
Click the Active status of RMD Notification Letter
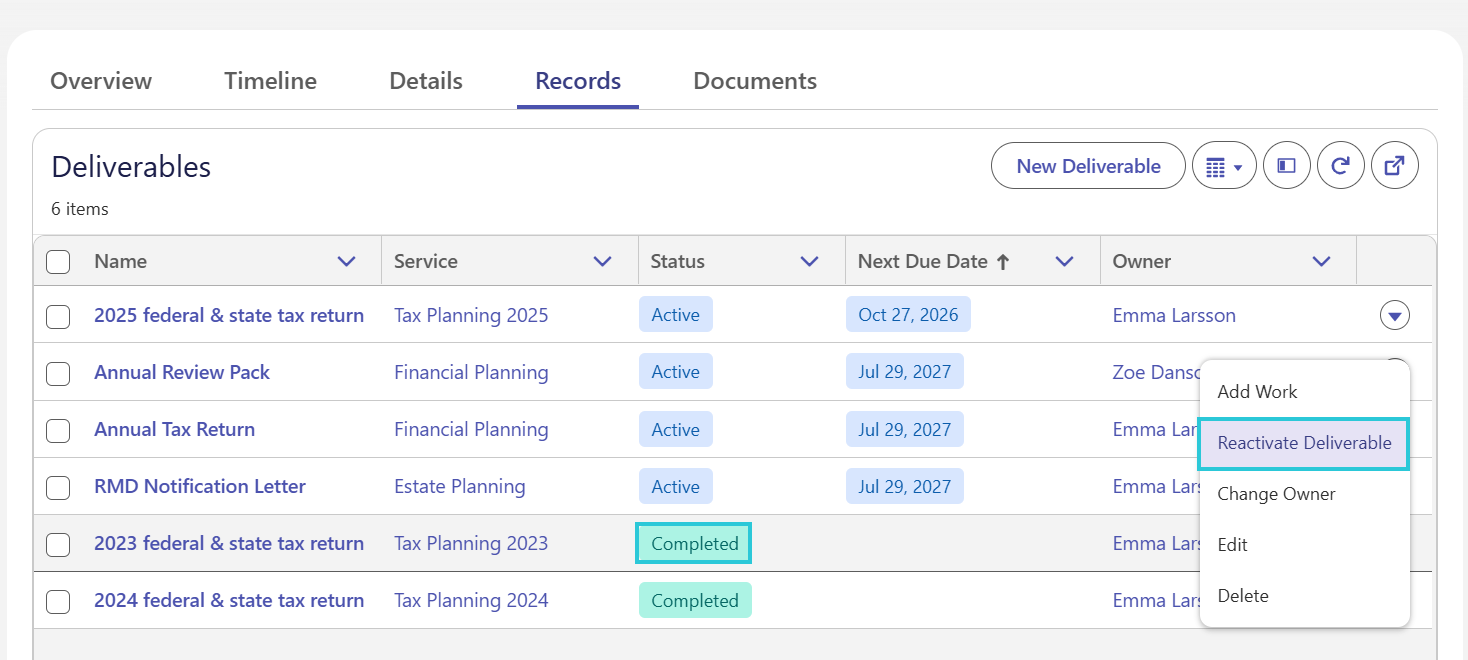pyautogui.click(x=676, y=487)
